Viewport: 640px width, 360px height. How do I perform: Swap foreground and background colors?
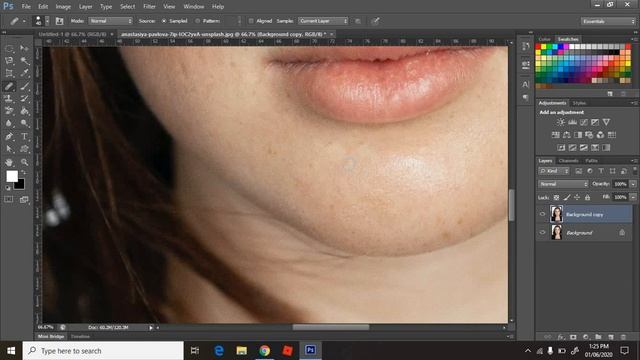click(23, 173)
